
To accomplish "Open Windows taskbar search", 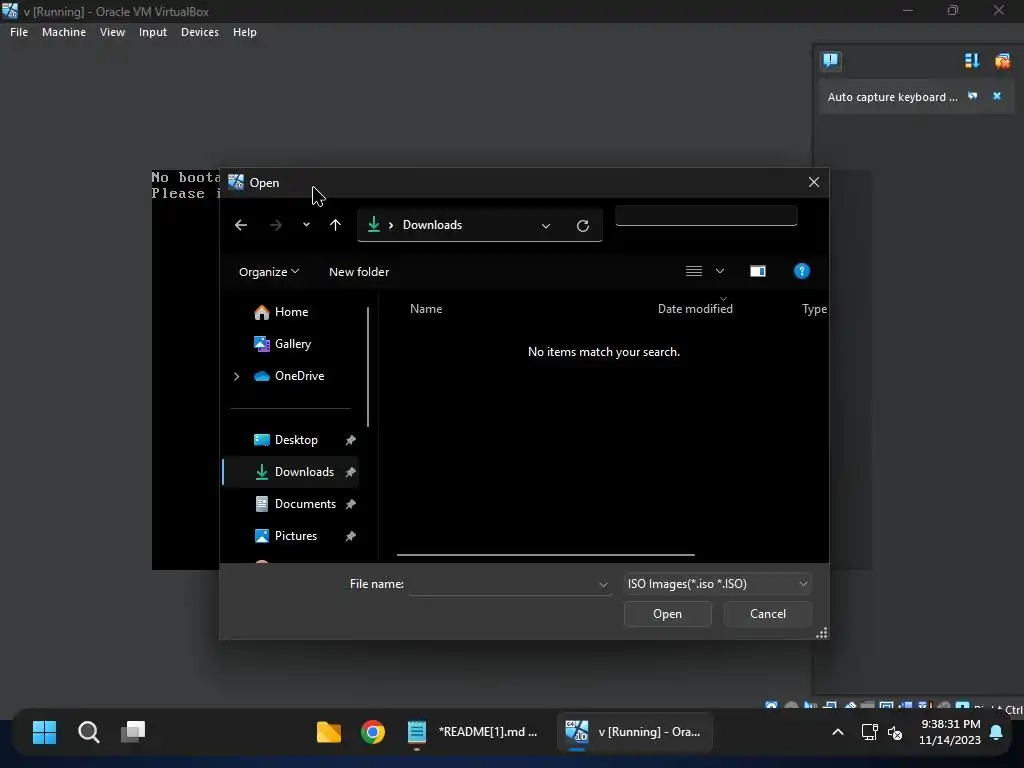I will (89, 732).
